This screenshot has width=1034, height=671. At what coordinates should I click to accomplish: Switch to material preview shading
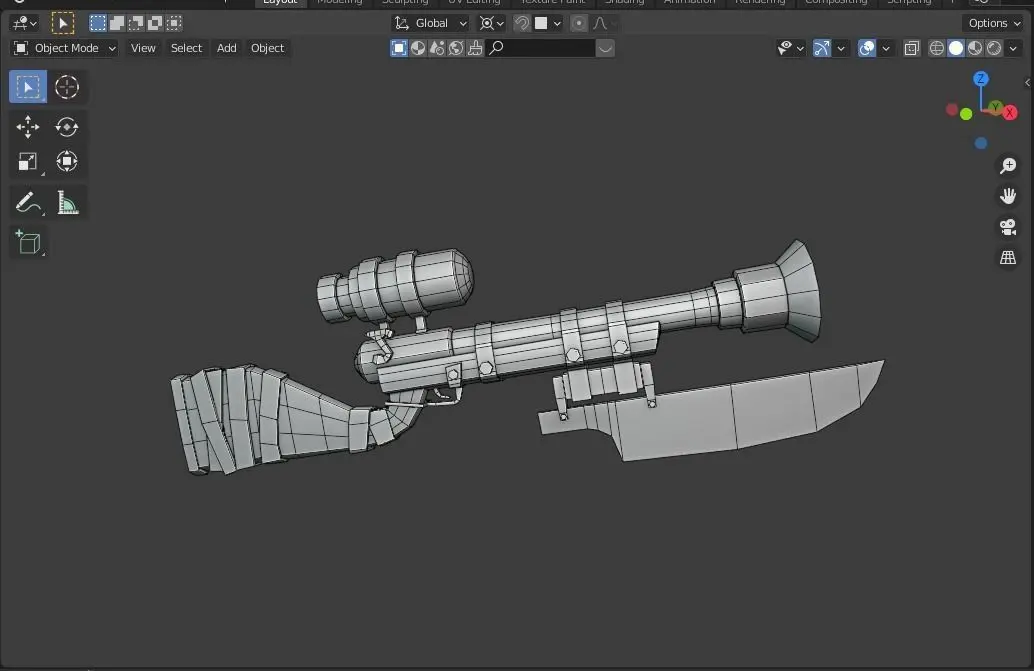(975, 48)
